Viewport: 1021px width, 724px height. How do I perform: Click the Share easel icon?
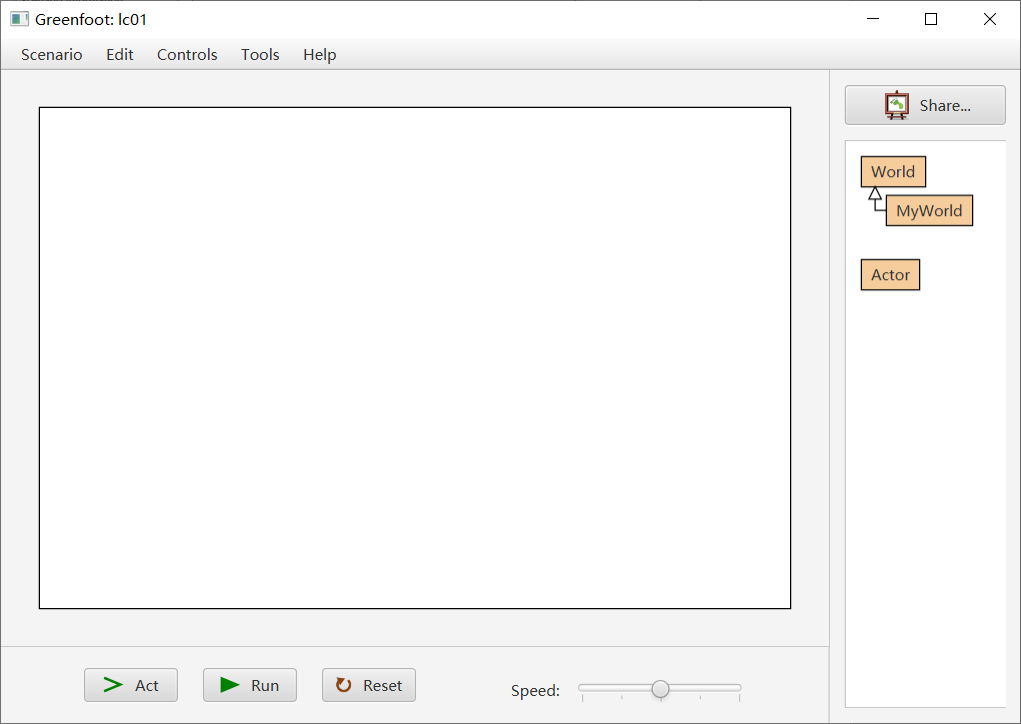point(897,105)
